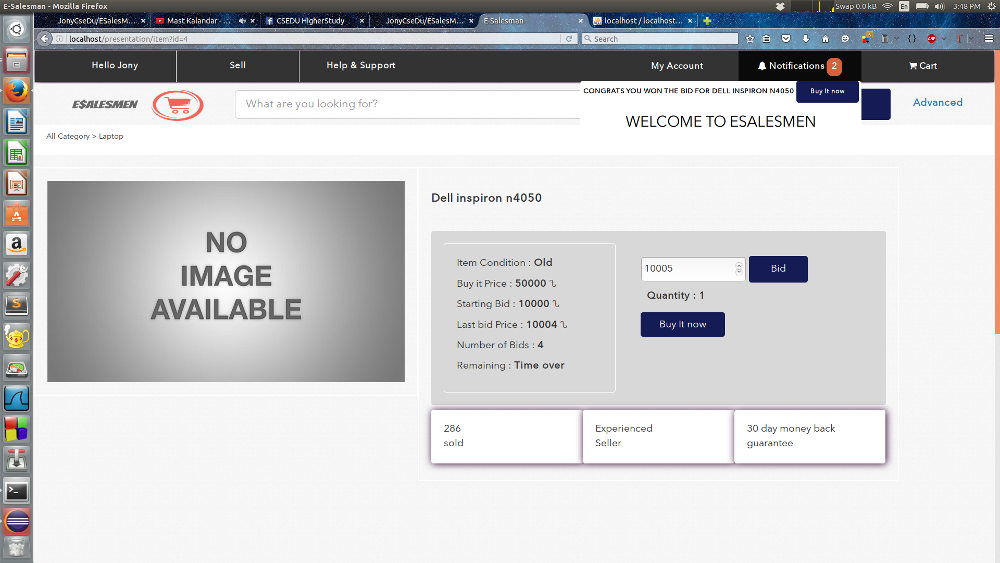Image resolution: width=1000 pixels, height=563 pixels.
Task: Click the Firefox address bar
Action: click(312, 39)
